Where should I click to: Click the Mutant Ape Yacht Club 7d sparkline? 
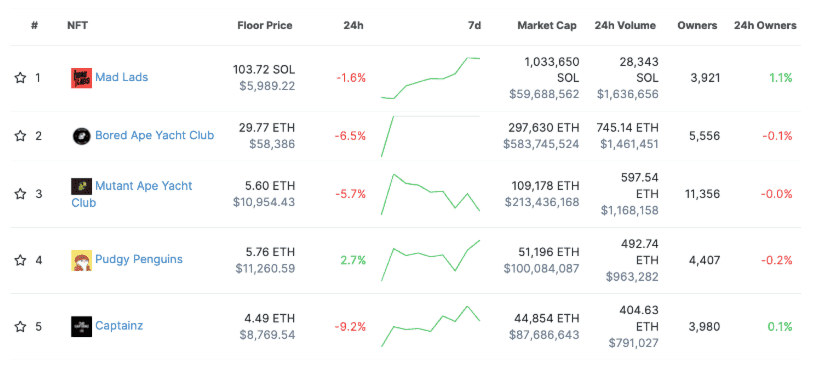430,194
